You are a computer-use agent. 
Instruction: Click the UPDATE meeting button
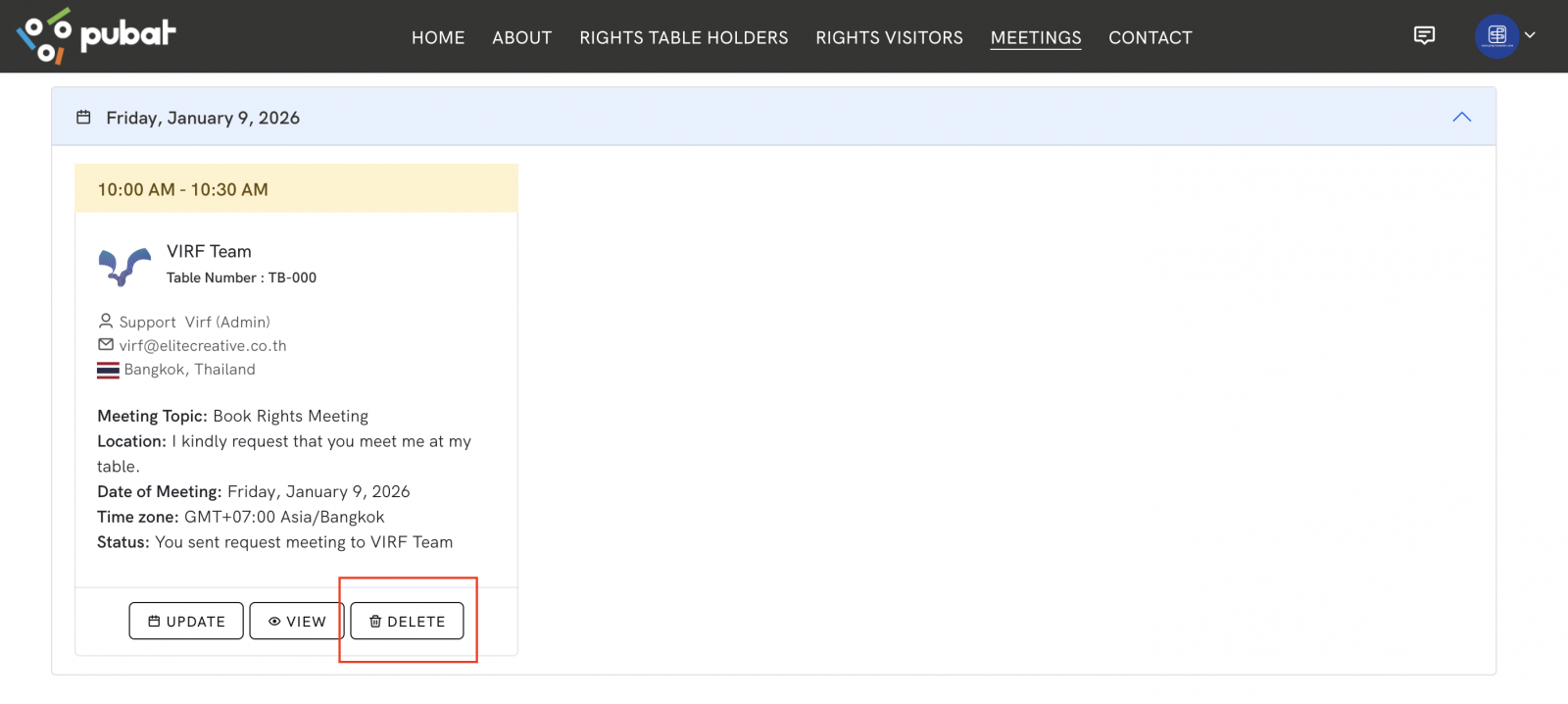[x=186, y=621]
